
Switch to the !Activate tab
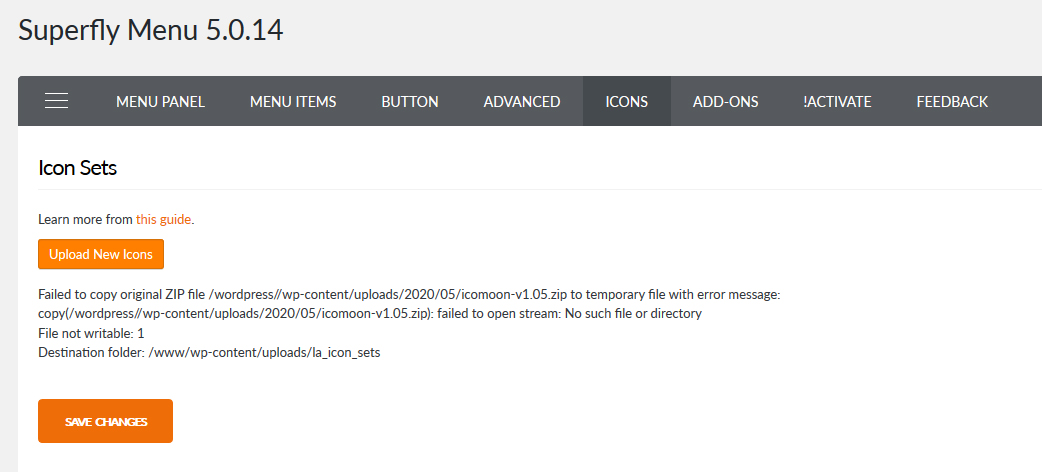click(x=837, y=102)
